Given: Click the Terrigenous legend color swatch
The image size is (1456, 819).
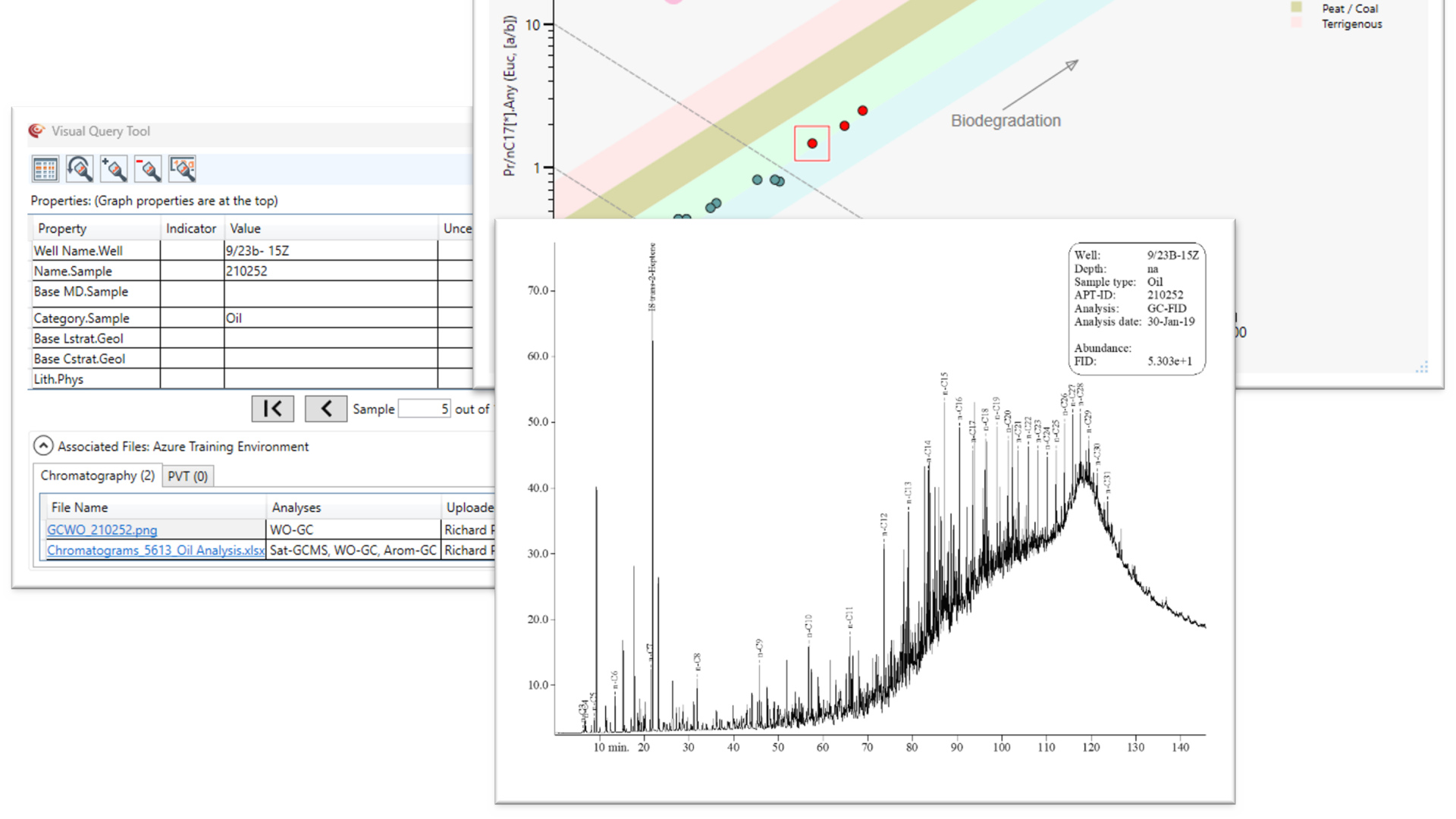Looking at the screenshot, I should click(1297, 24).
